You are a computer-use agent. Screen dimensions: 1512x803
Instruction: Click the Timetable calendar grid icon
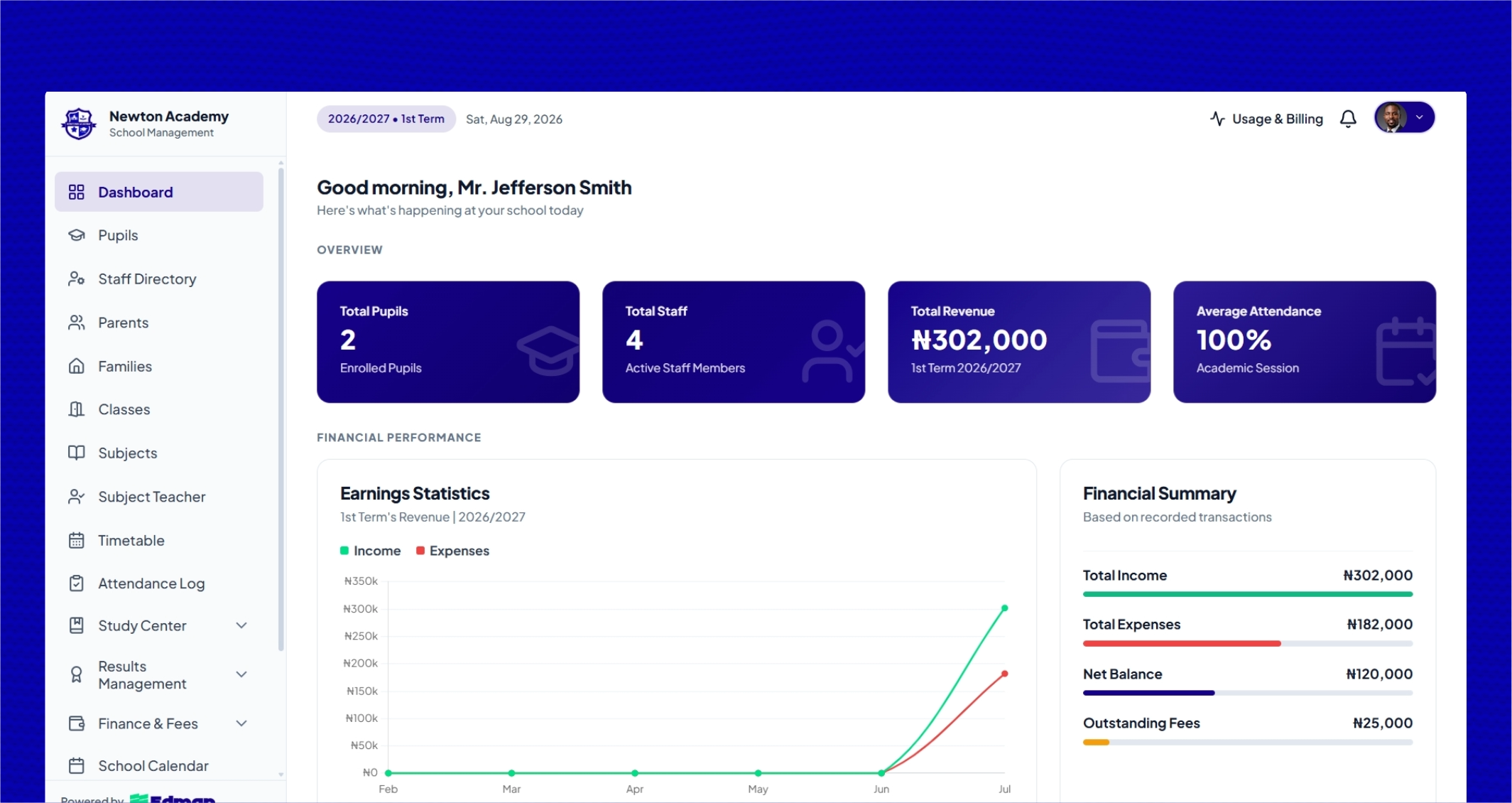pos(76,540)
